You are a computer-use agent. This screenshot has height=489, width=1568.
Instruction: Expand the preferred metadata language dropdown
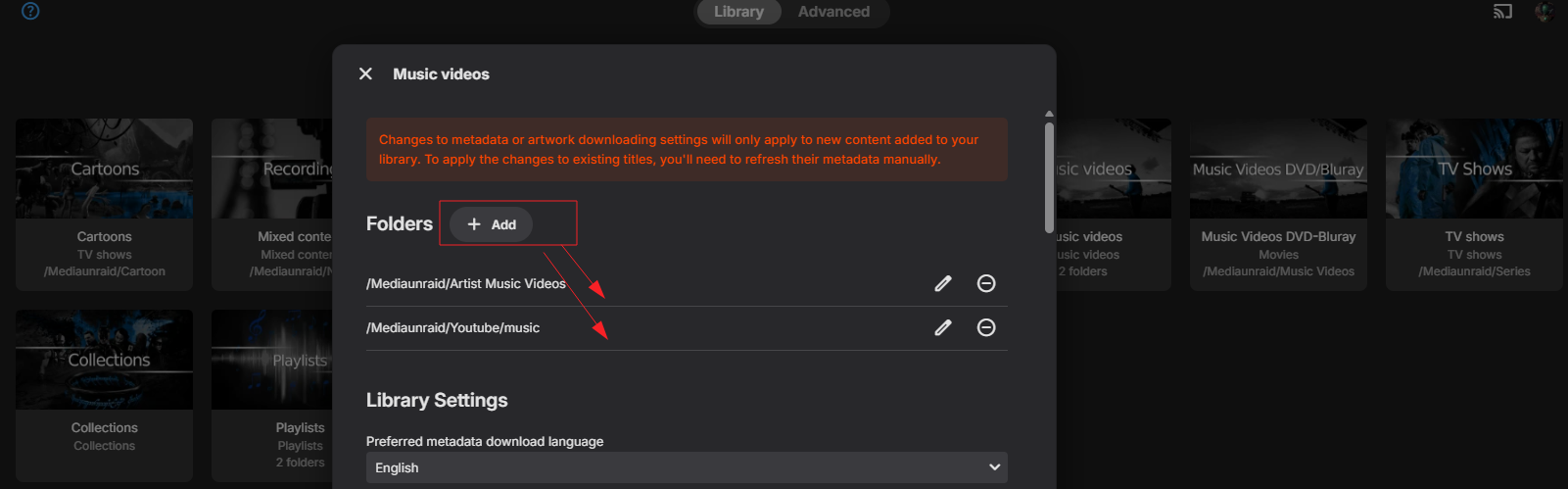click(687, 467)
